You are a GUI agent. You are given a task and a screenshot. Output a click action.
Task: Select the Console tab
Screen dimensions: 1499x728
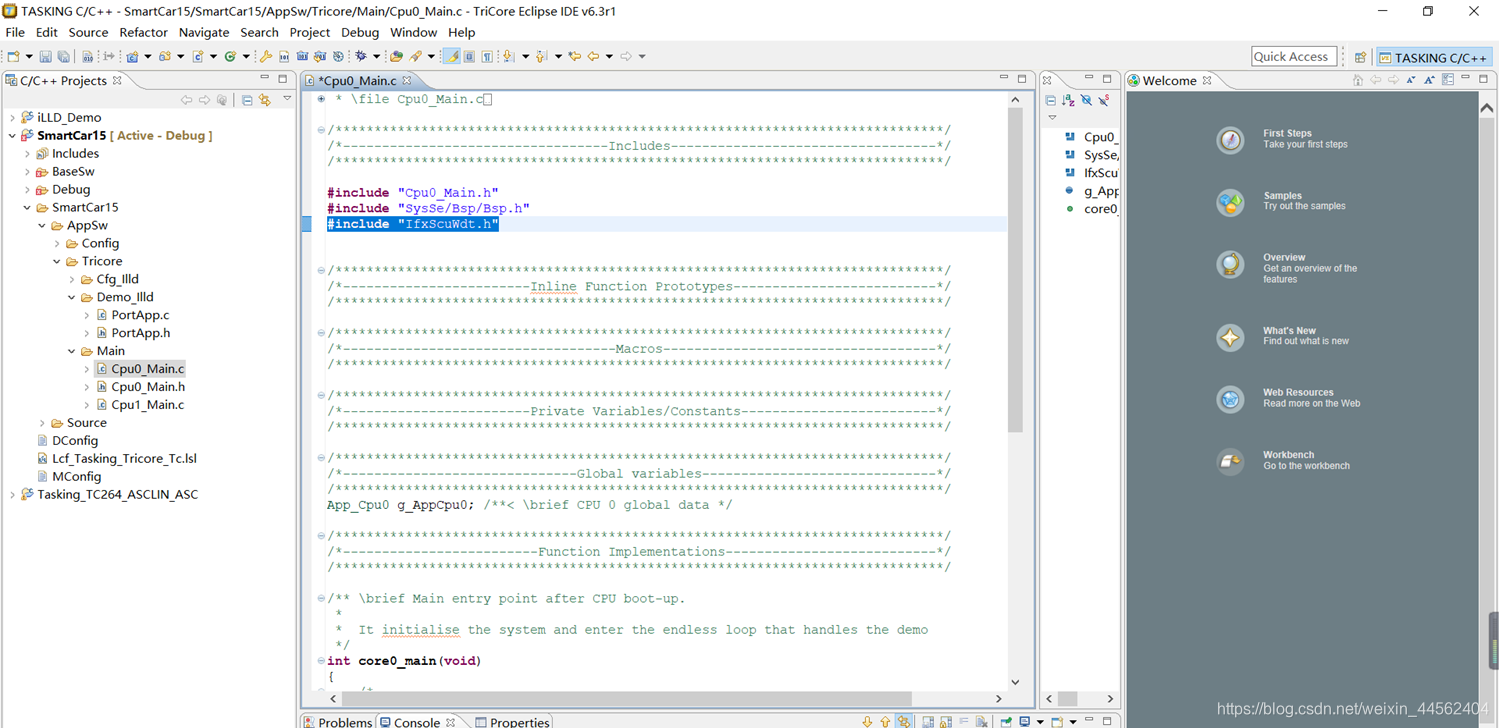click(417, 722)
